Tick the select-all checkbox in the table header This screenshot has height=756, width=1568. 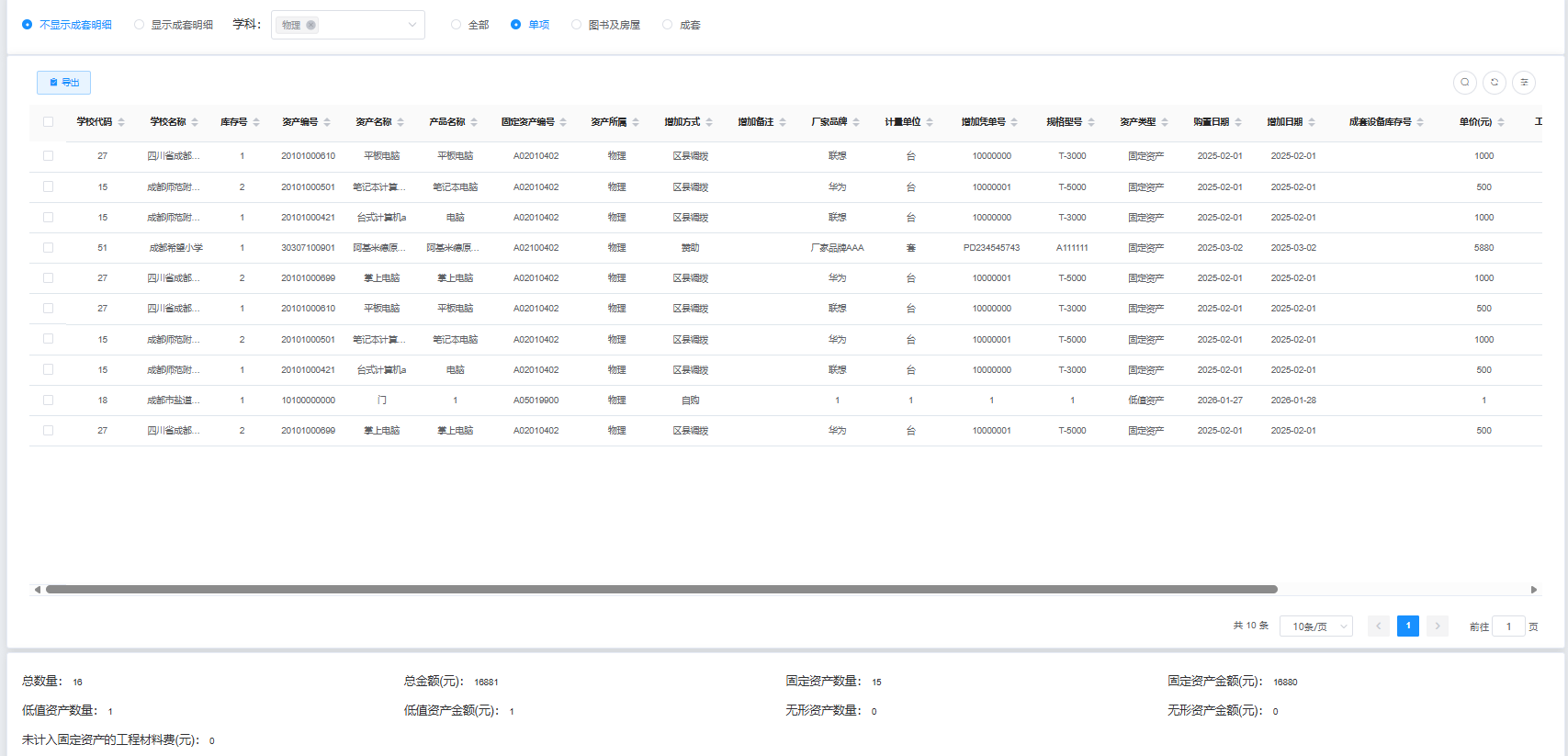point(48,121)
